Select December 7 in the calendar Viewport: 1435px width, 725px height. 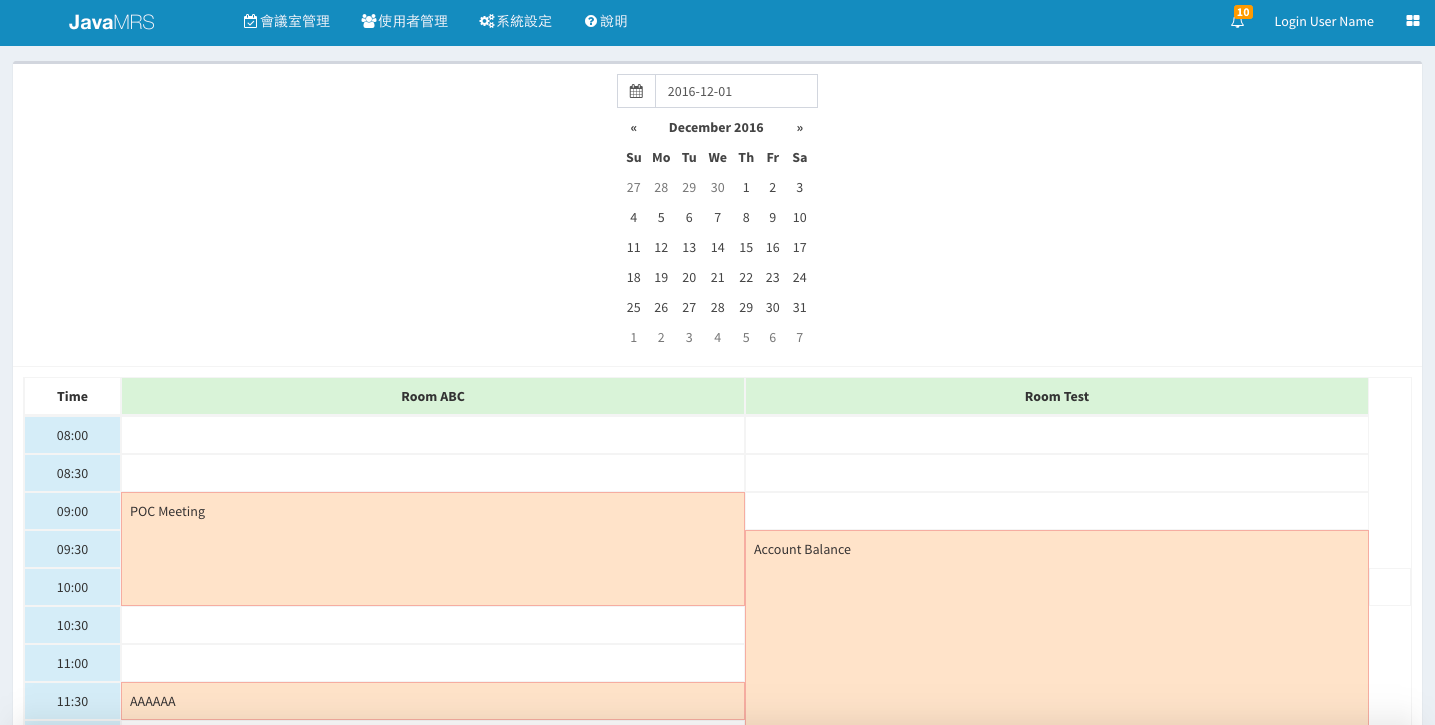click(718, 218)
